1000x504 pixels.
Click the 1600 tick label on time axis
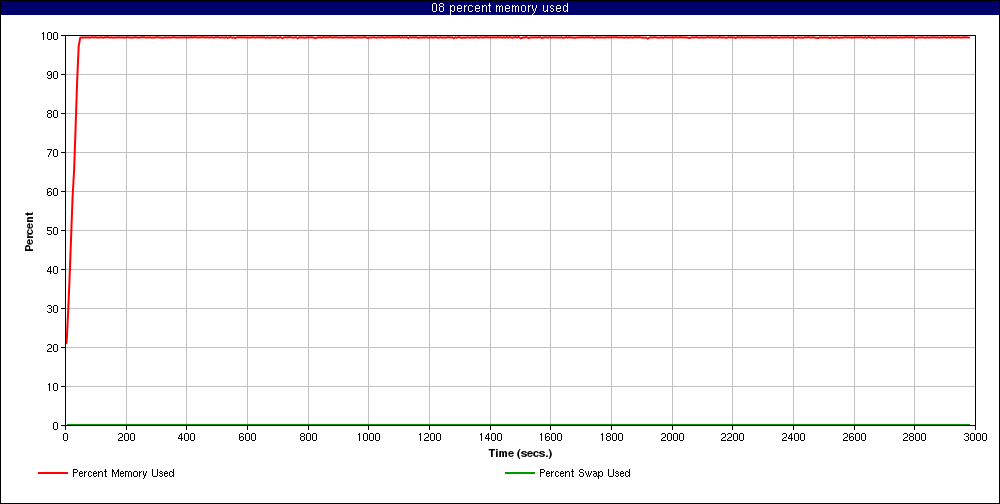point(551,437)
